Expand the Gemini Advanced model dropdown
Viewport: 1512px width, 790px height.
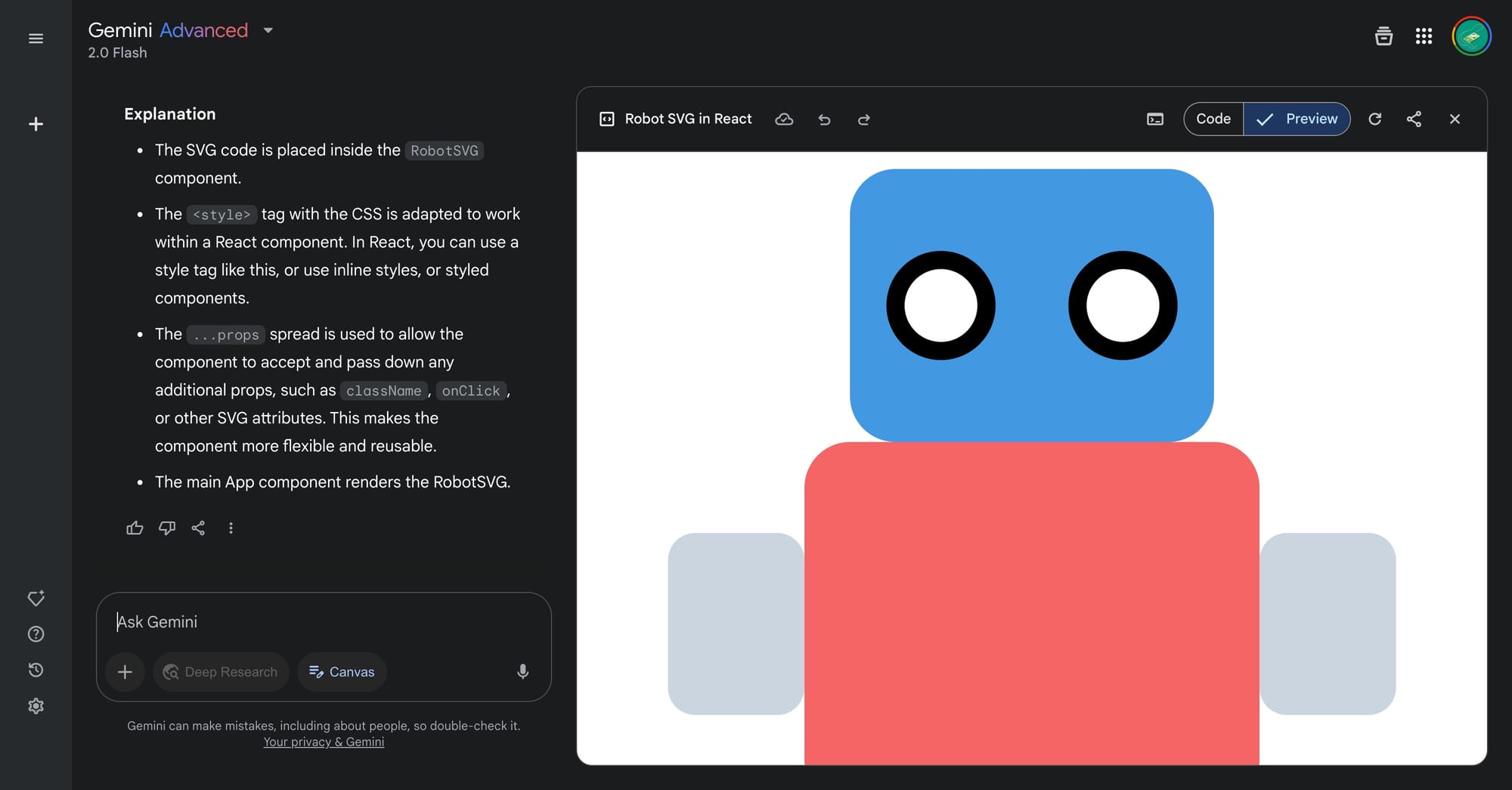(268, 31)
